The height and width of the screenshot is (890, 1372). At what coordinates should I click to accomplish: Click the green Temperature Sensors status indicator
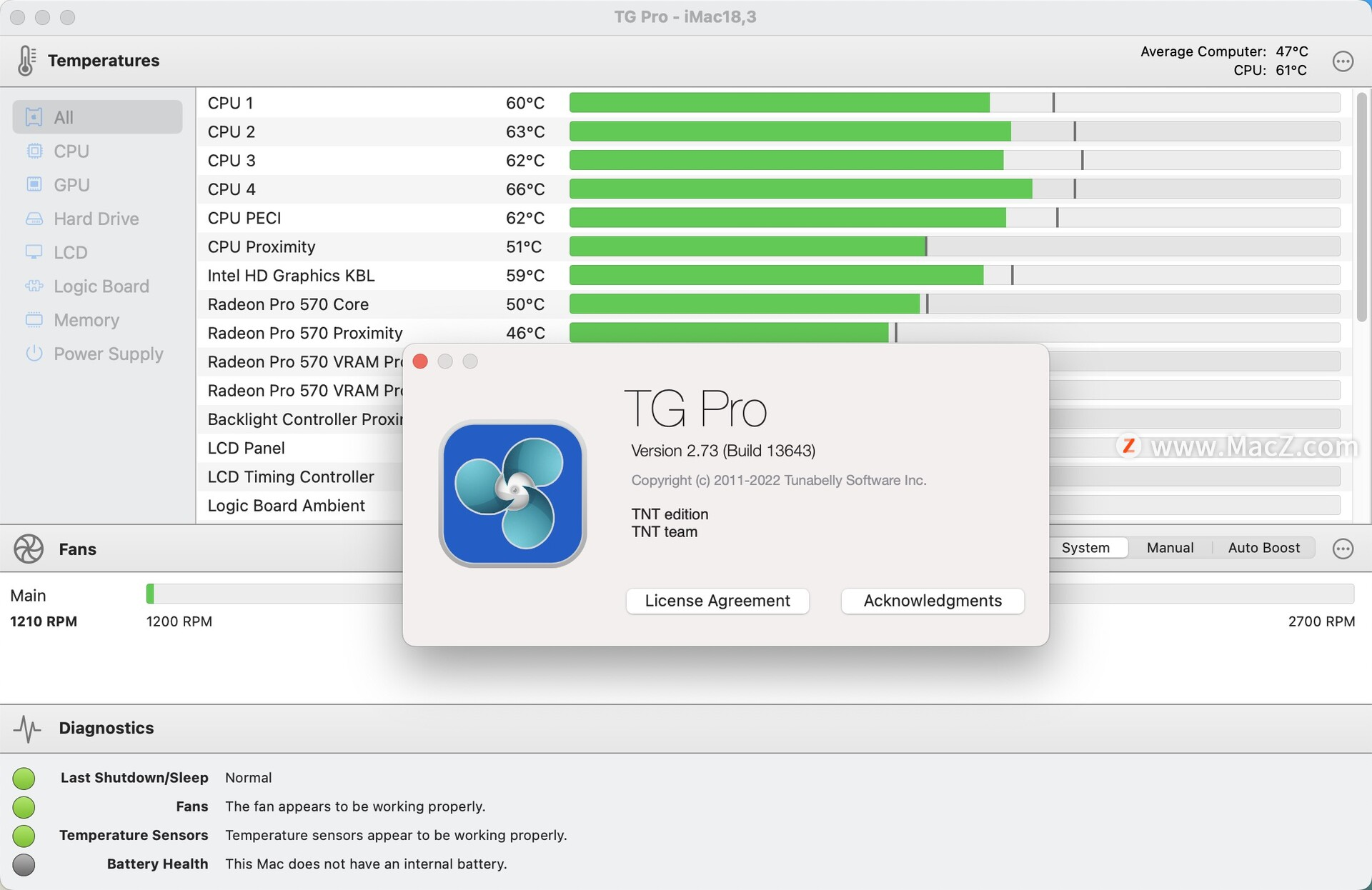24,835
